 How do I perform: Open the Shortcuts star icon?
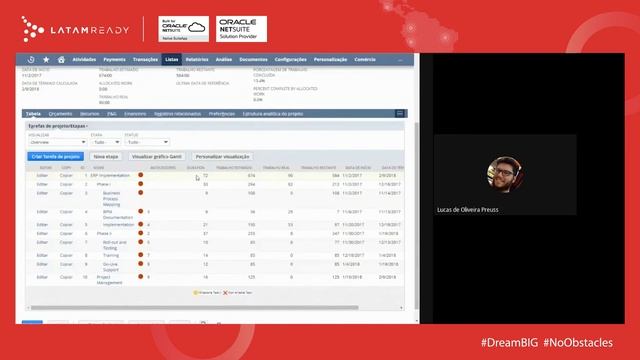click(46, 60)
